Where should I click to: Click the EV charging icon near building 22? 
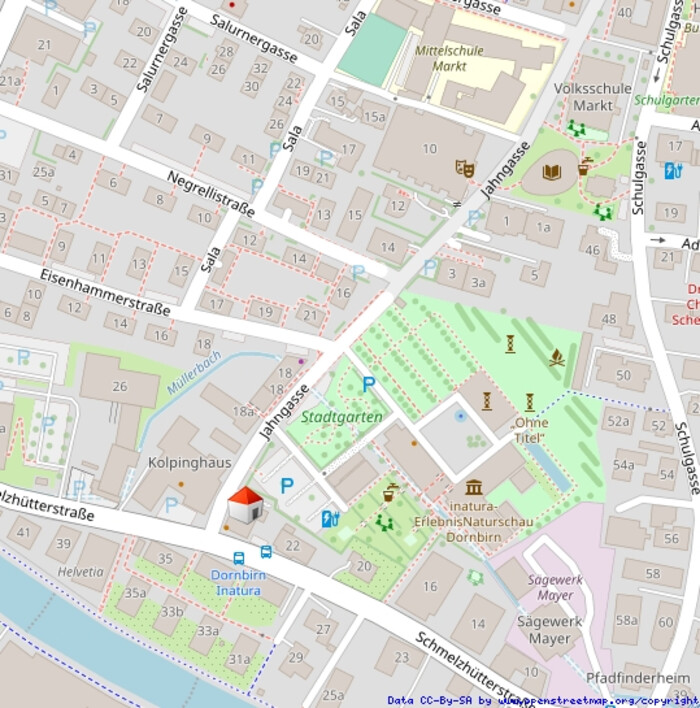coord(328,517)
